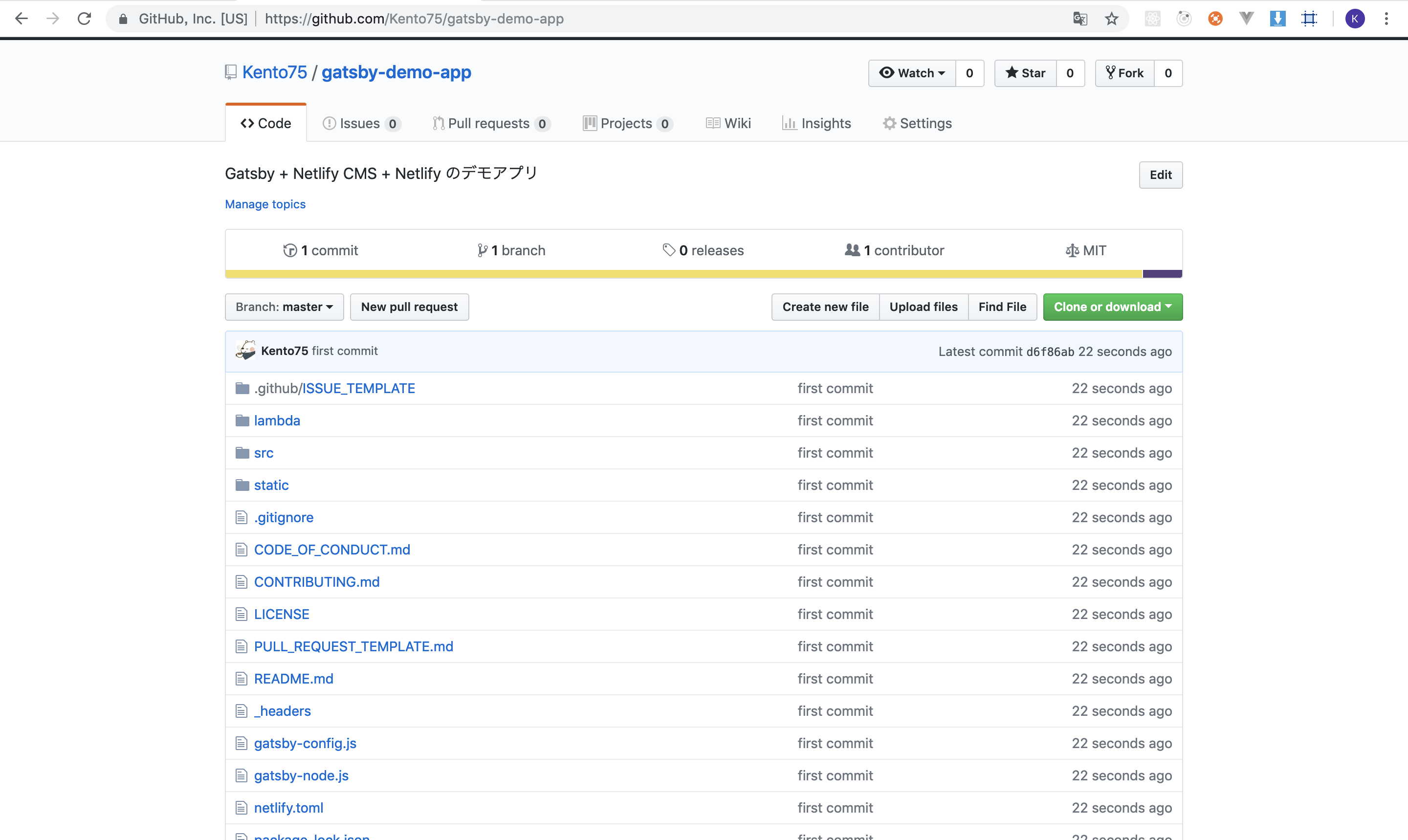Open the Insights tab

point(816,123)
